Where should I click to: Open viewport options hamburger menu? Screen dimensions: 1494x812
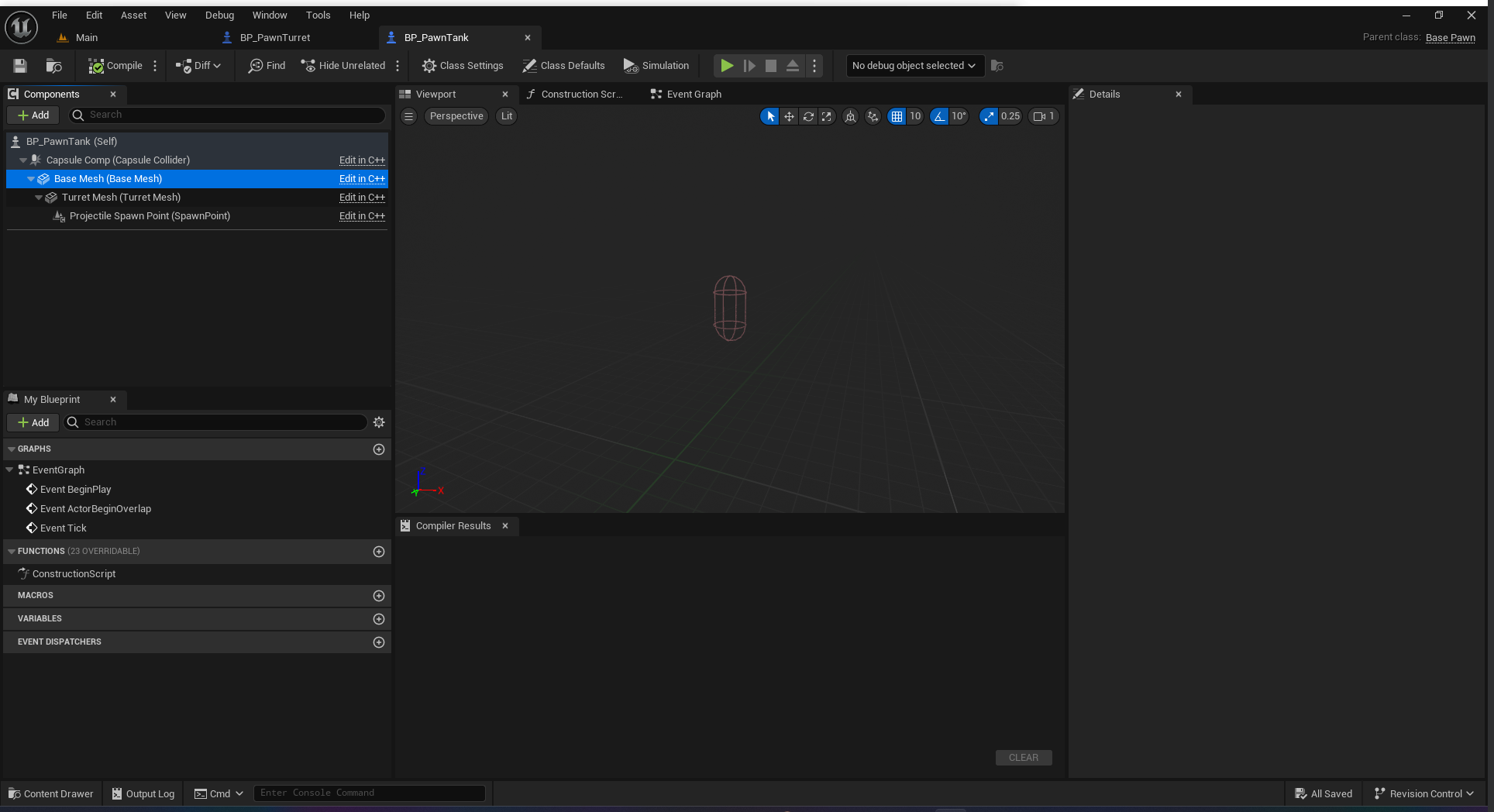(x=408, y=116)
